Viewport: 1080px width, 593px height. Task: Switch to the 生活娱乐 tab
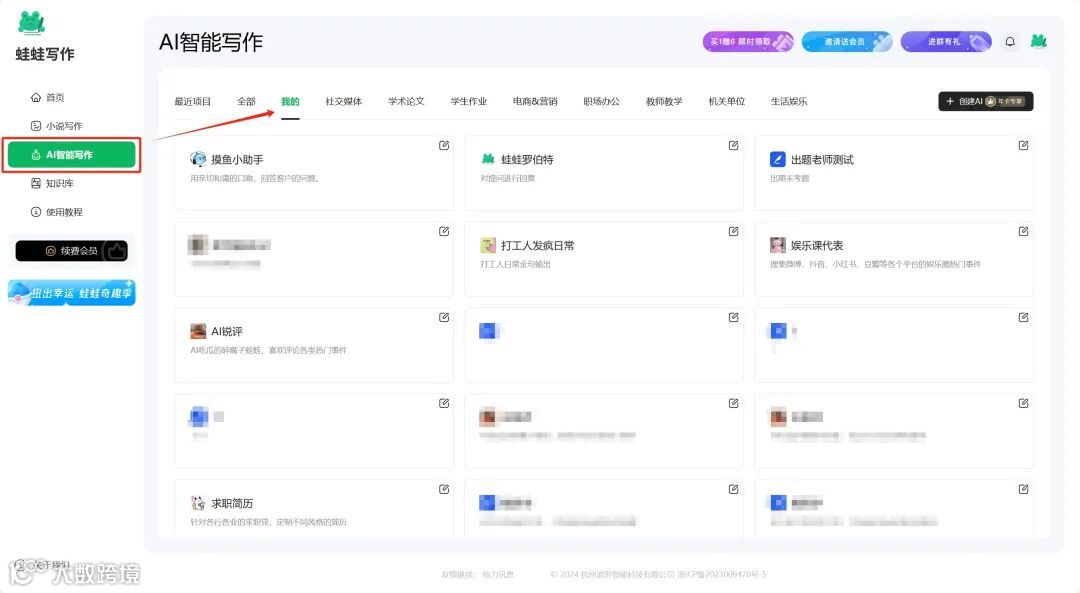point(789,101)
